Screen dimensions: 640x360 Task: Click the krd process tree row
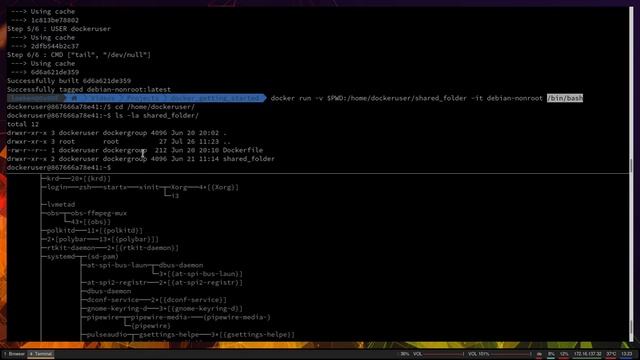tap(76, 178)
